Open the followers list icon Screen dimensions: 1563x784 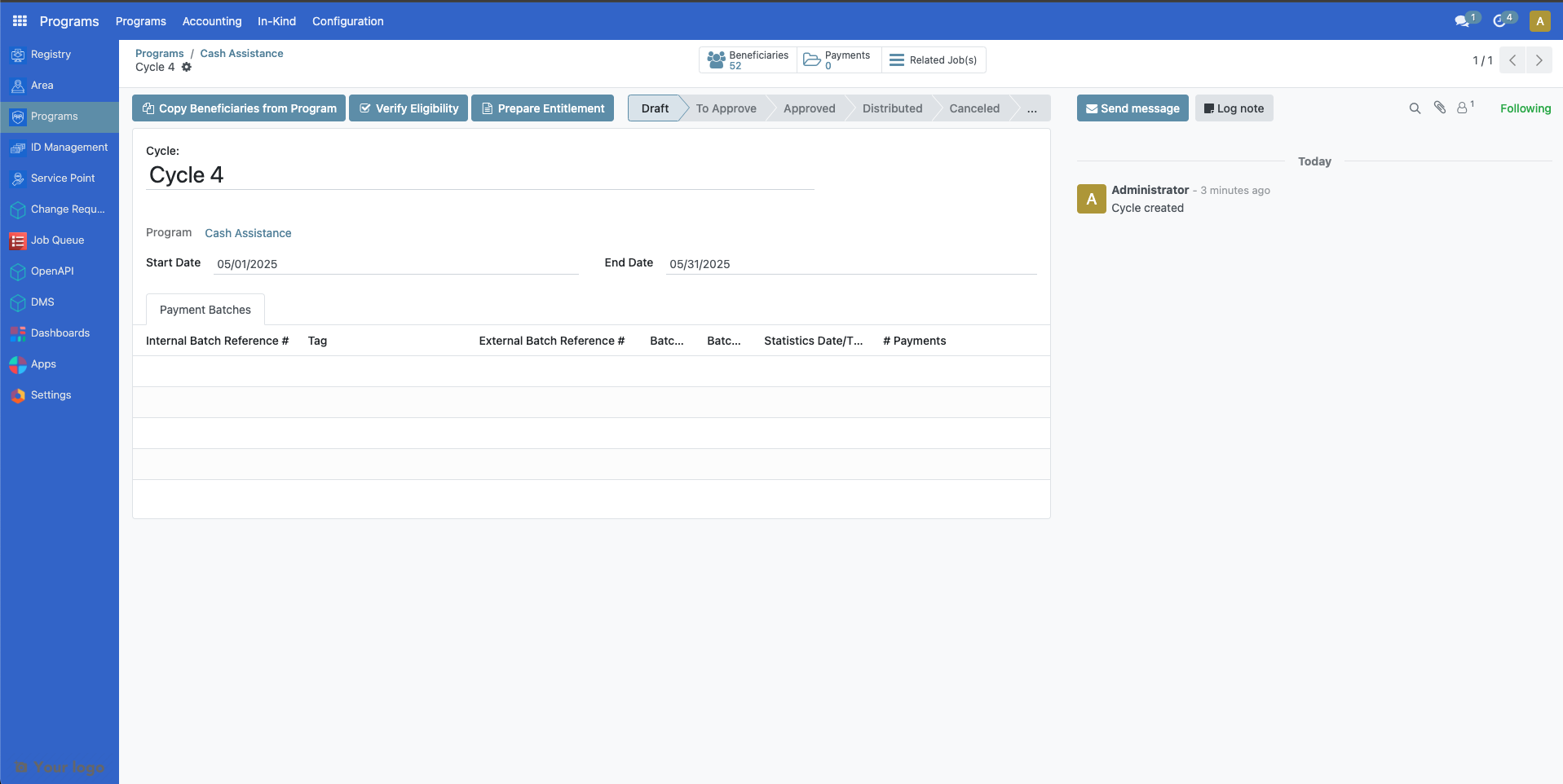pos(1464,107)
